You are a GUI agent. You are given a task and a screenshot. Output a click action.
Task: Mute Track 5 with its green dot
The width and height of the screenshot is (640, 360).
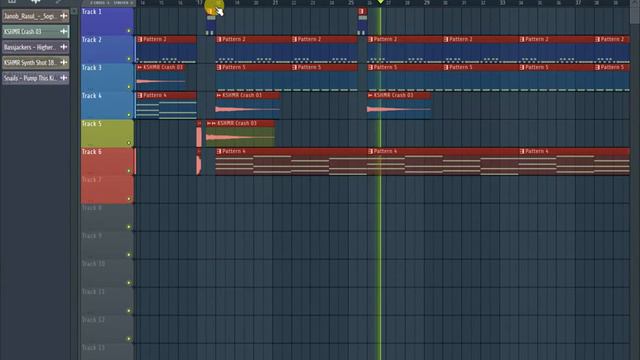click(129, 143)
